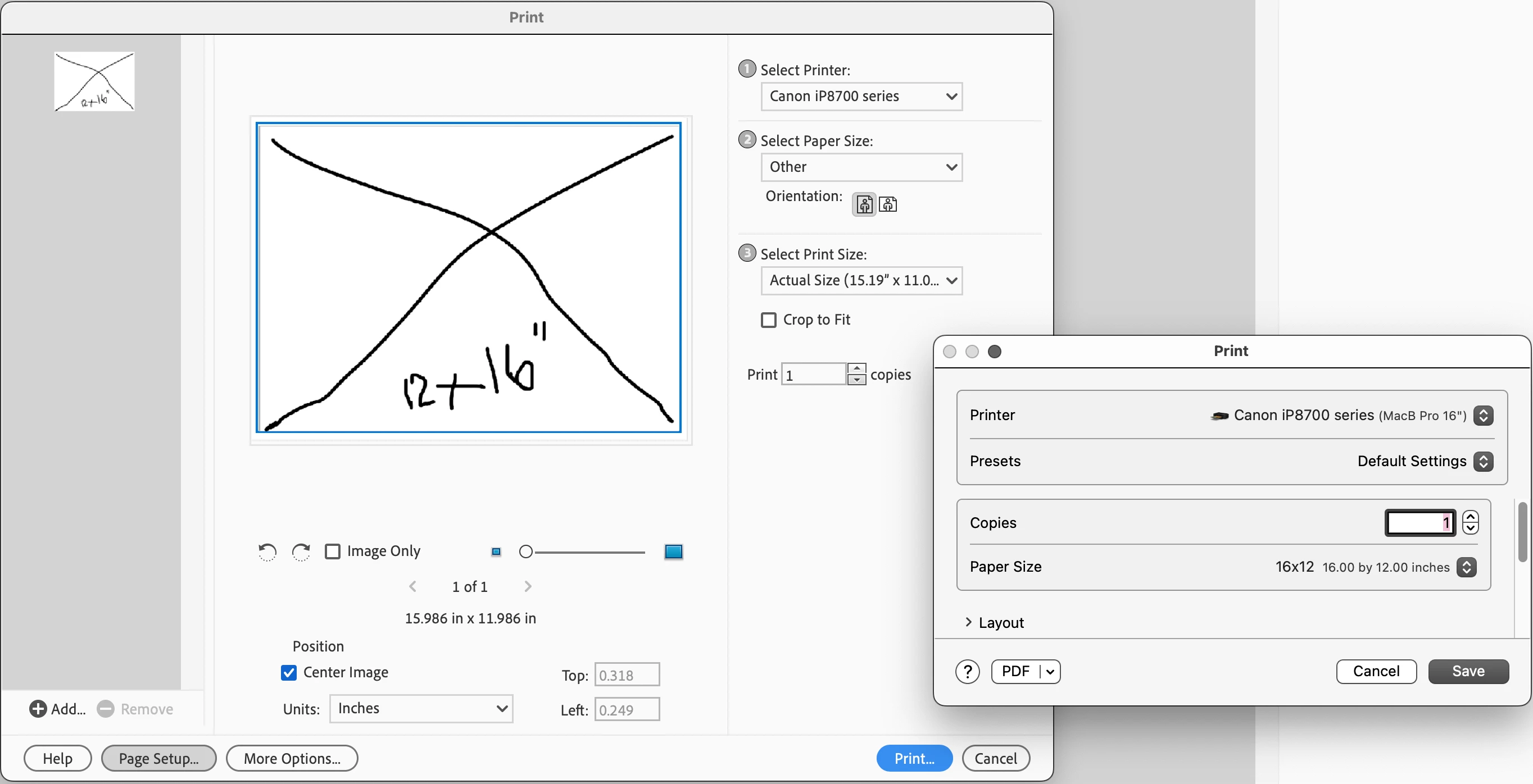Click the Save button
Viewport: 1533px width, 784px height.
pos(1468,671)
